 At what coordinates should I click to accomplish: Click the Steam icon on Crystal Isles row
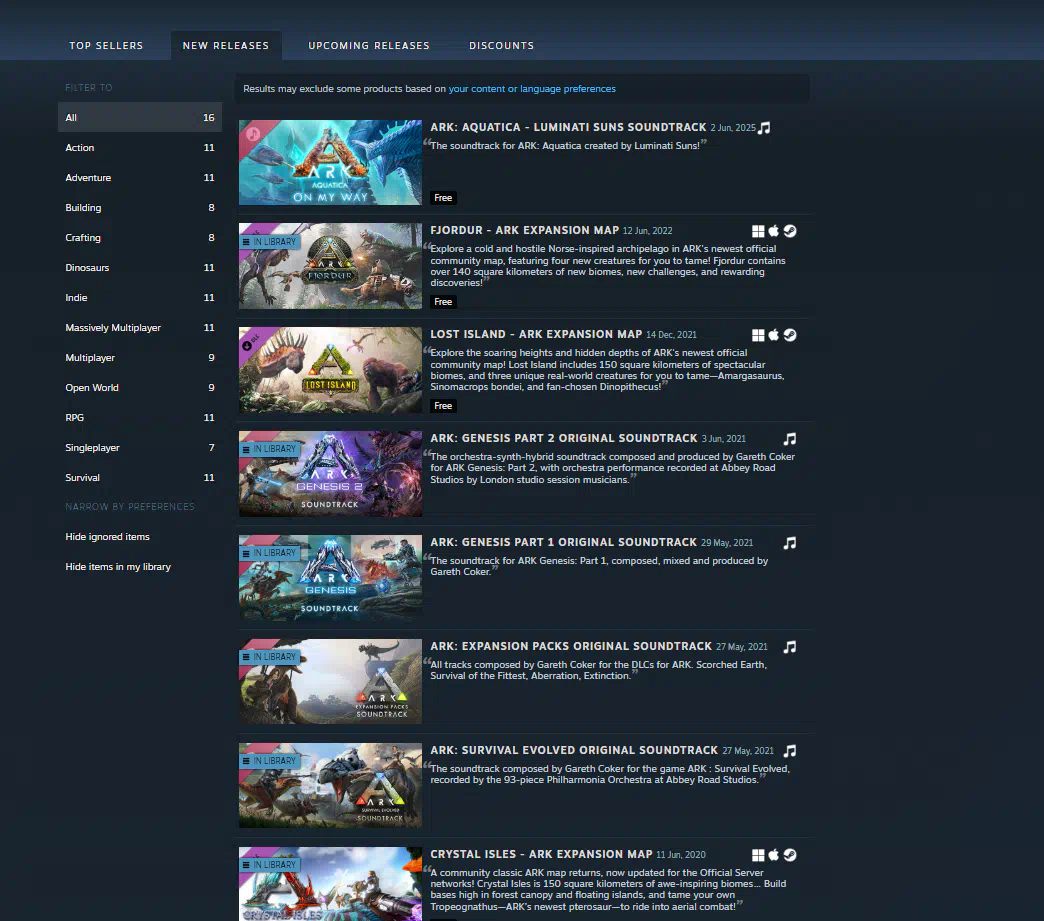pyautogui.click(x=790, y=855)
